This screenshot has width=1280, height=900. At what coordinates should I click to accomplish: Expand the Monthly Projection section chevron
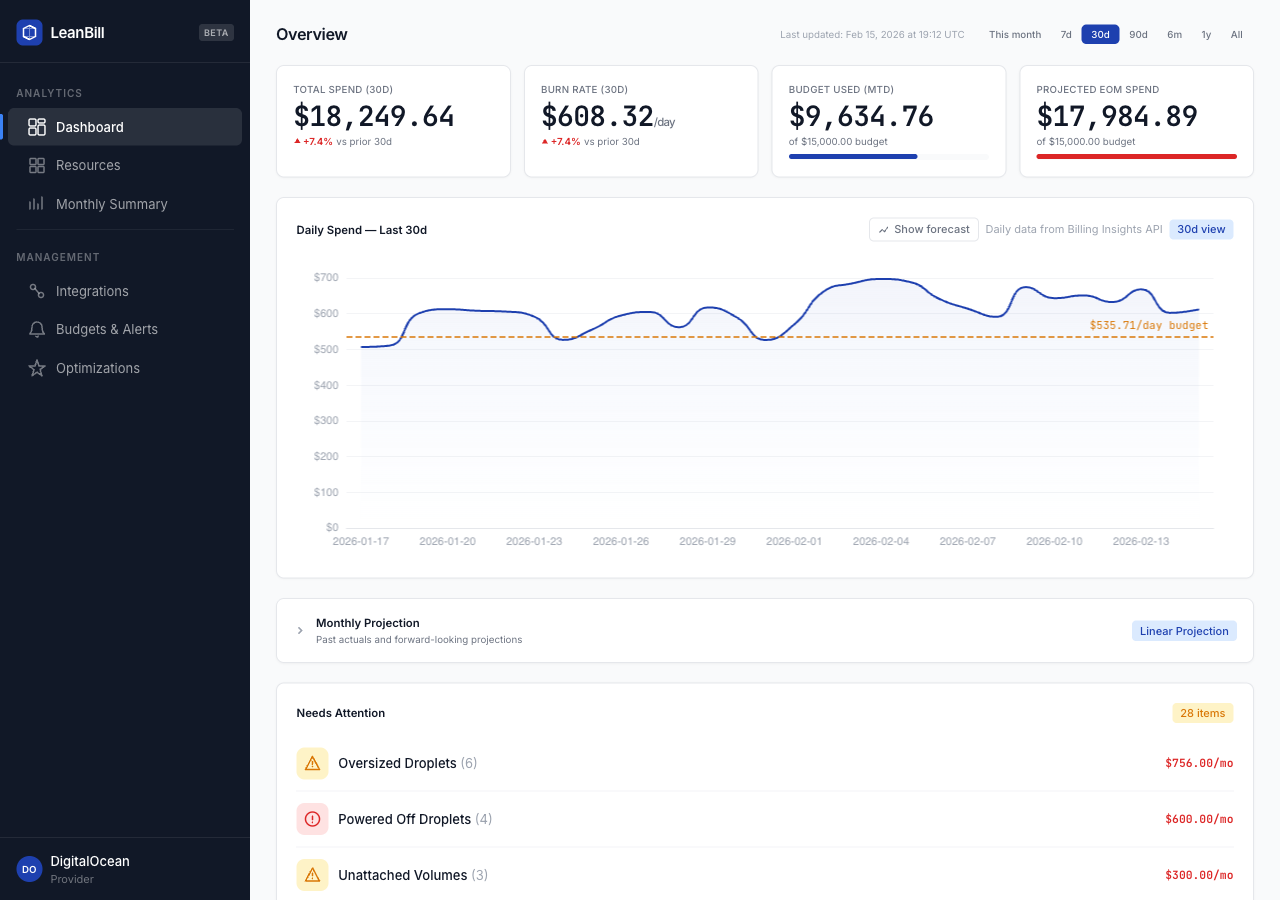300,631
